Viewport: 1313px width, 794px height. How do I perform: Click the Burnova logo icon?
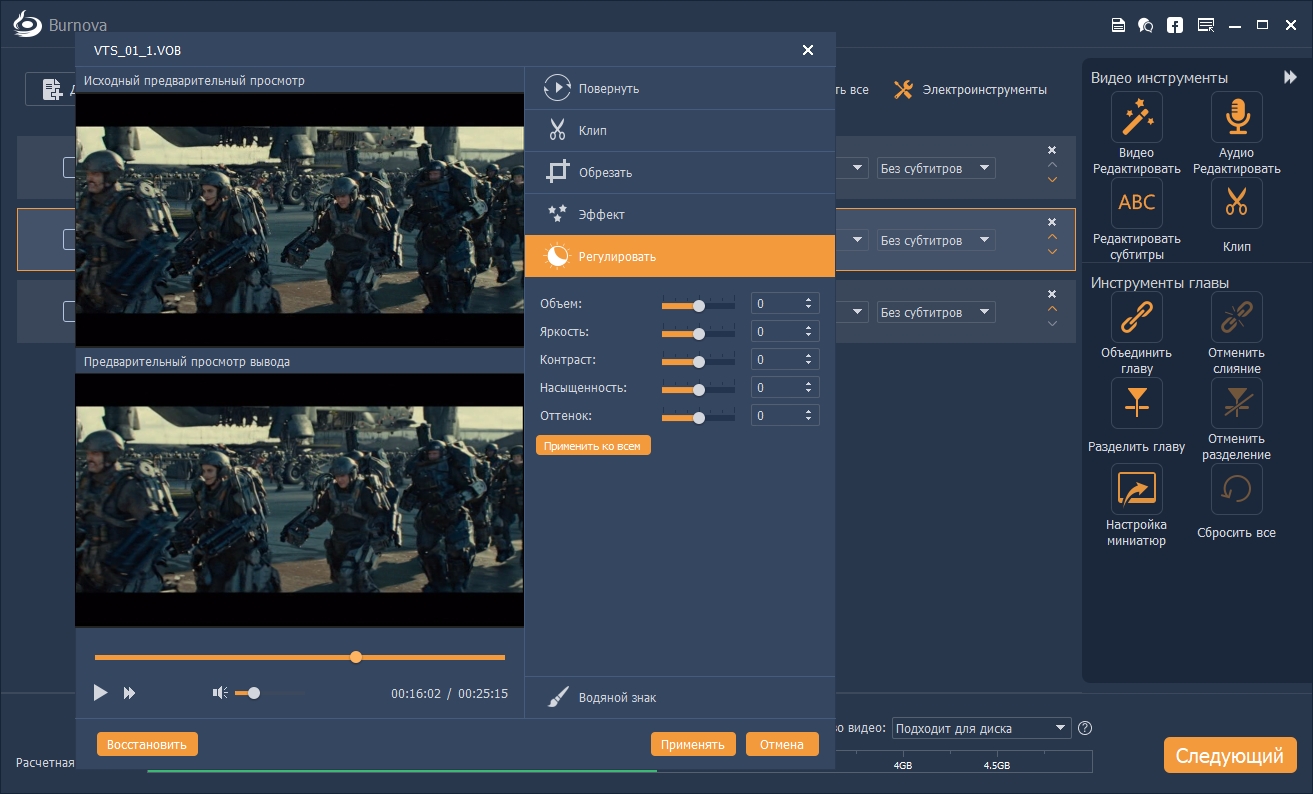click(x=28, y=25)
